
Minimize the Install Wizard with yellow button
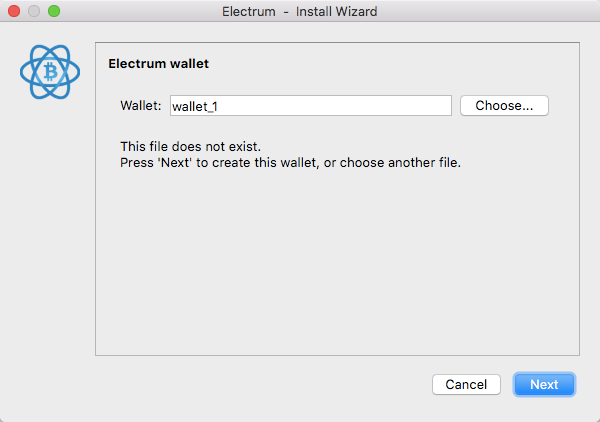(34, 11)
